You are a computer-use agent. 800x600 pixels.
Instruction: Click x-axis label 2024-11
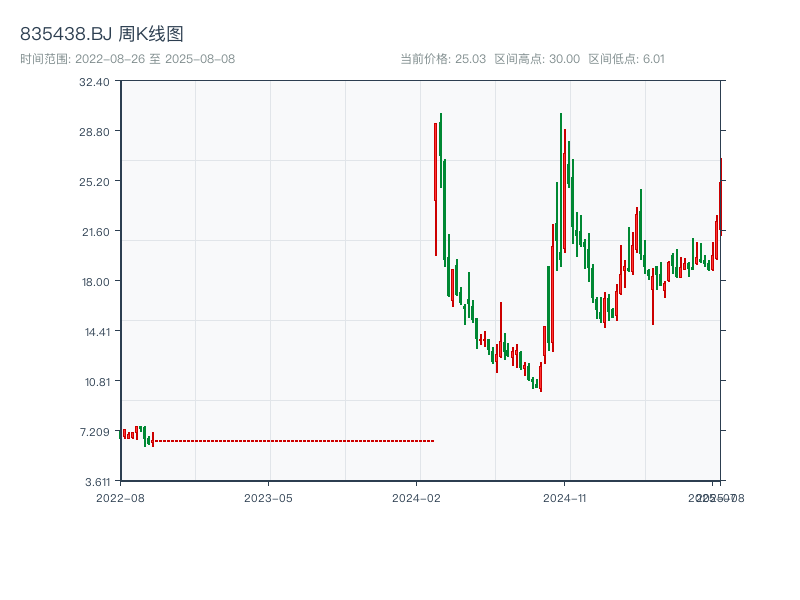(x=565, y=498)
